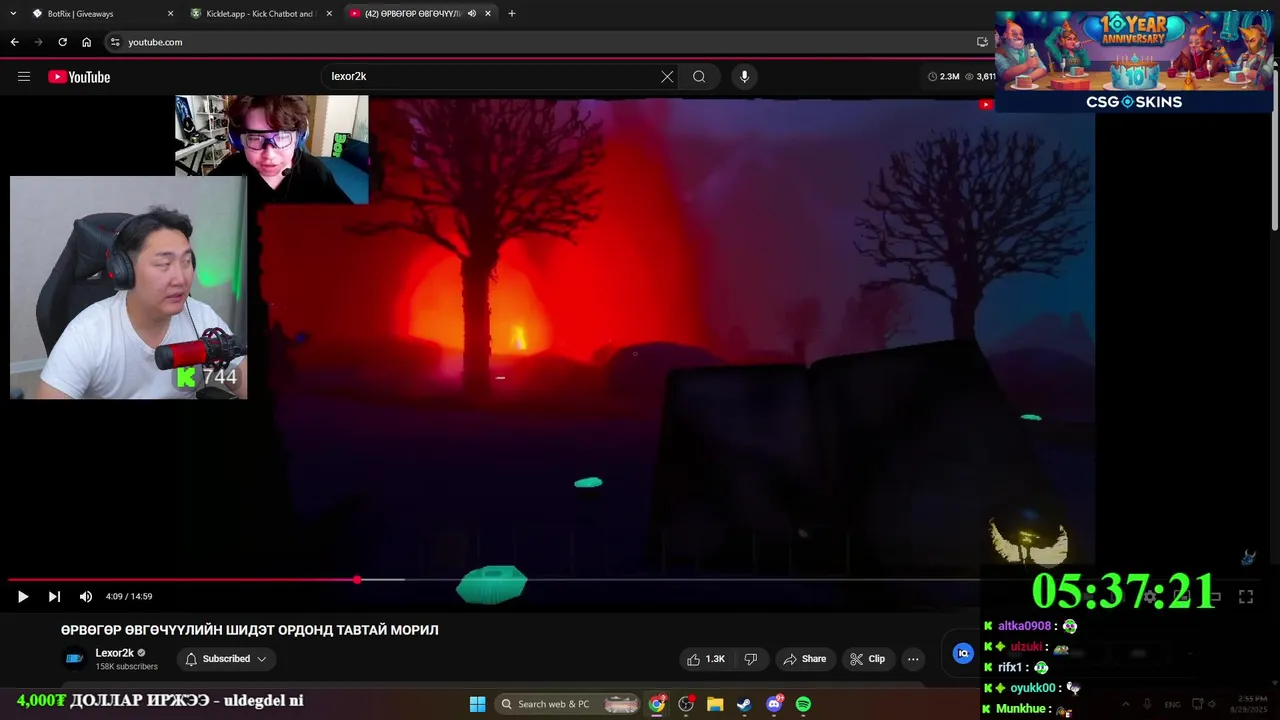The height and width of the screenshot is (720, 1280).
Task: Start voice search with the microphone
Action: (744, 77)
